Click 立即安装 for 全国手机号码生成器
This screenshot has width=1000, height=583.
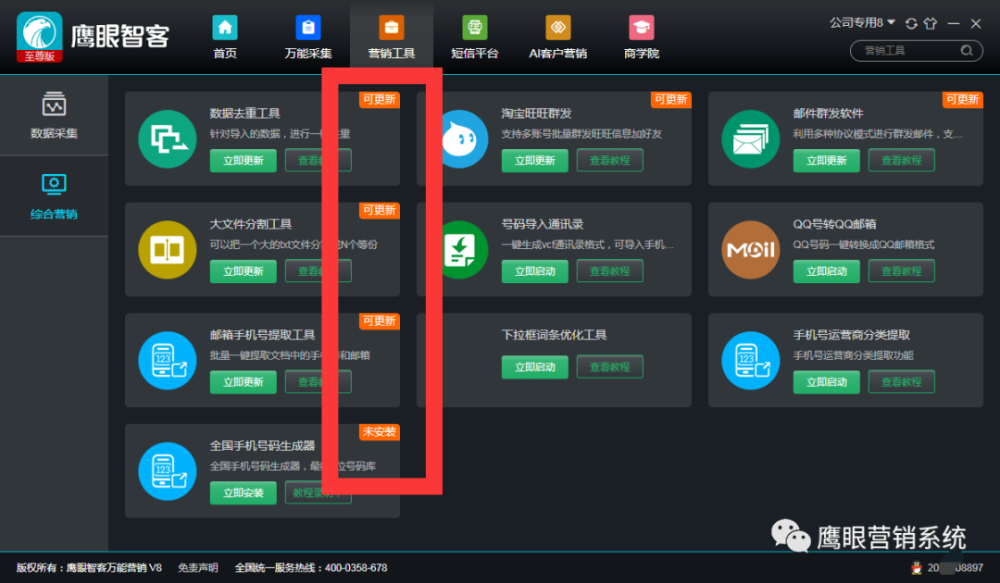tap(243, 493)
